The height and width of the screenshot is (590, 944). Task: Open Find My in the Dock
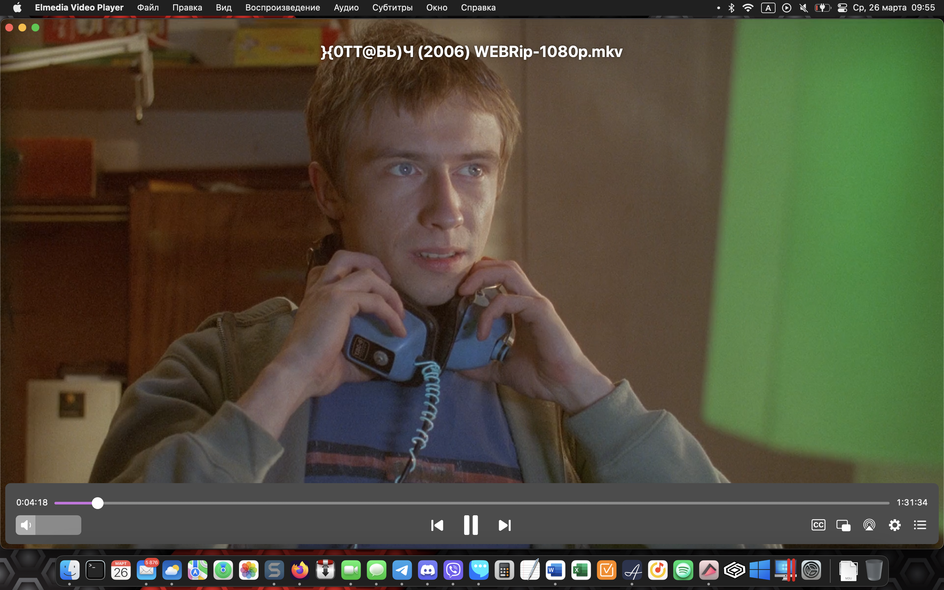pos(223,570)
